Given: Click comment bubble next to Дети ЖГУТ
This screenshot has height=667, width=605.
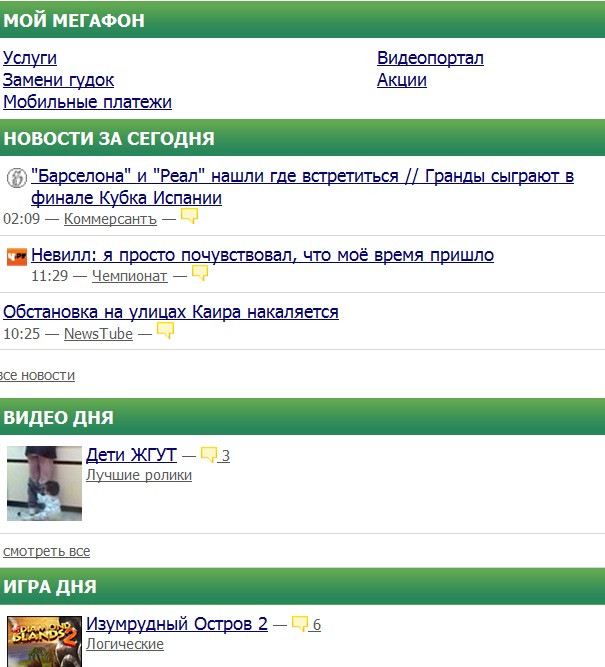Looking at the screenshot, I should pyautogui.click(x=209, y=455).
